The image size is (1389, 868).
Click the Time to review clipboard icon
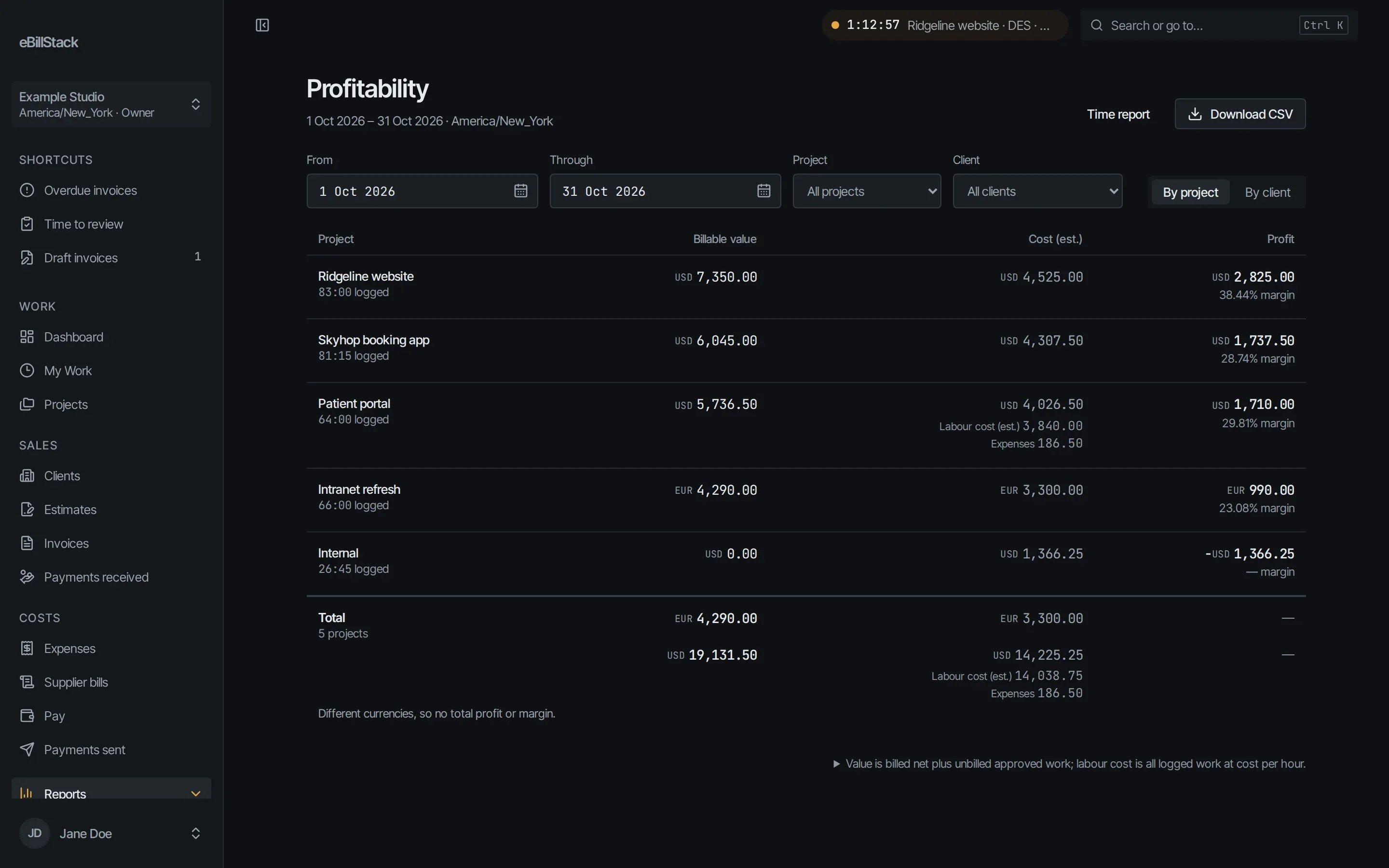tap(27, 224)
